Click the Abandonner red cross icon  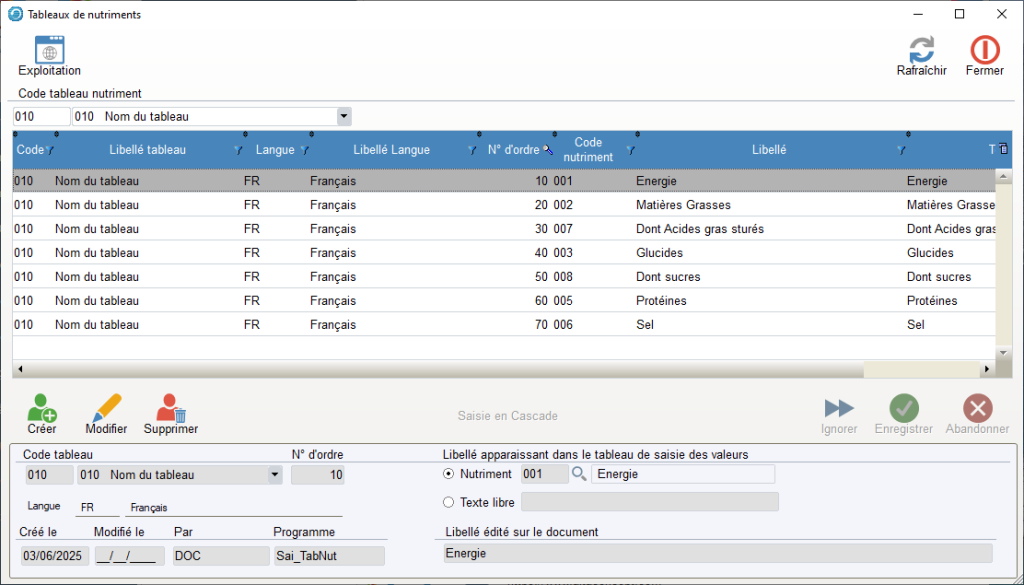click(x=977, y=408)
